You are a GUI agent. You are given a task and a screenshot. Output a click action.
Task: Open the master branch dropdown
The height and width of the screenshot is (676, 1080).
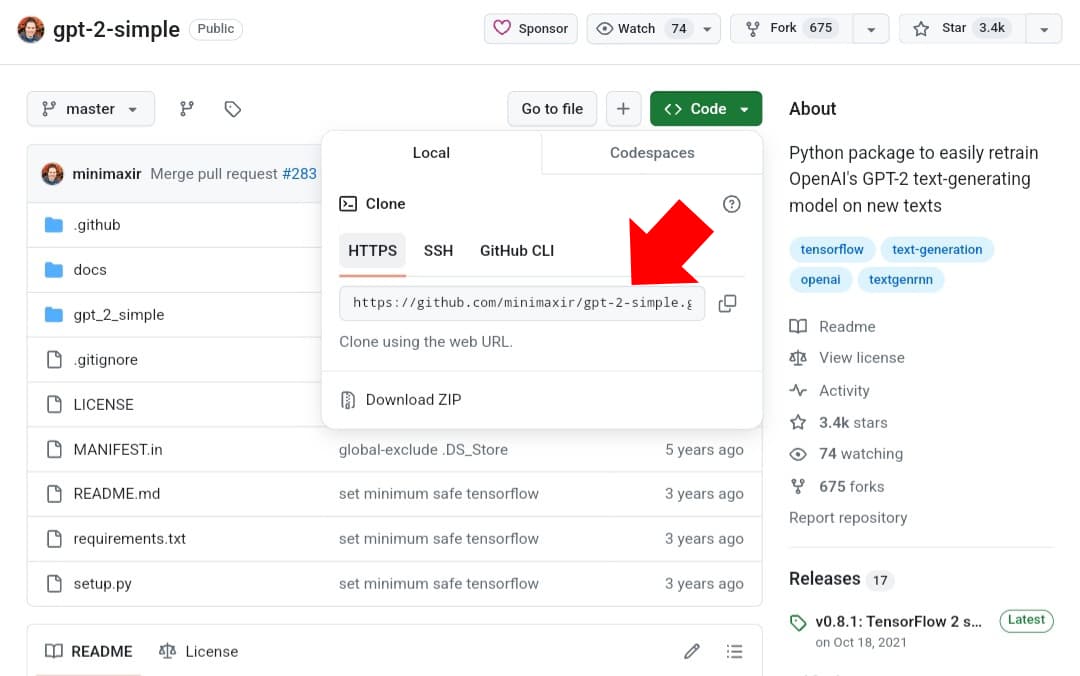(x=91, y=109)
